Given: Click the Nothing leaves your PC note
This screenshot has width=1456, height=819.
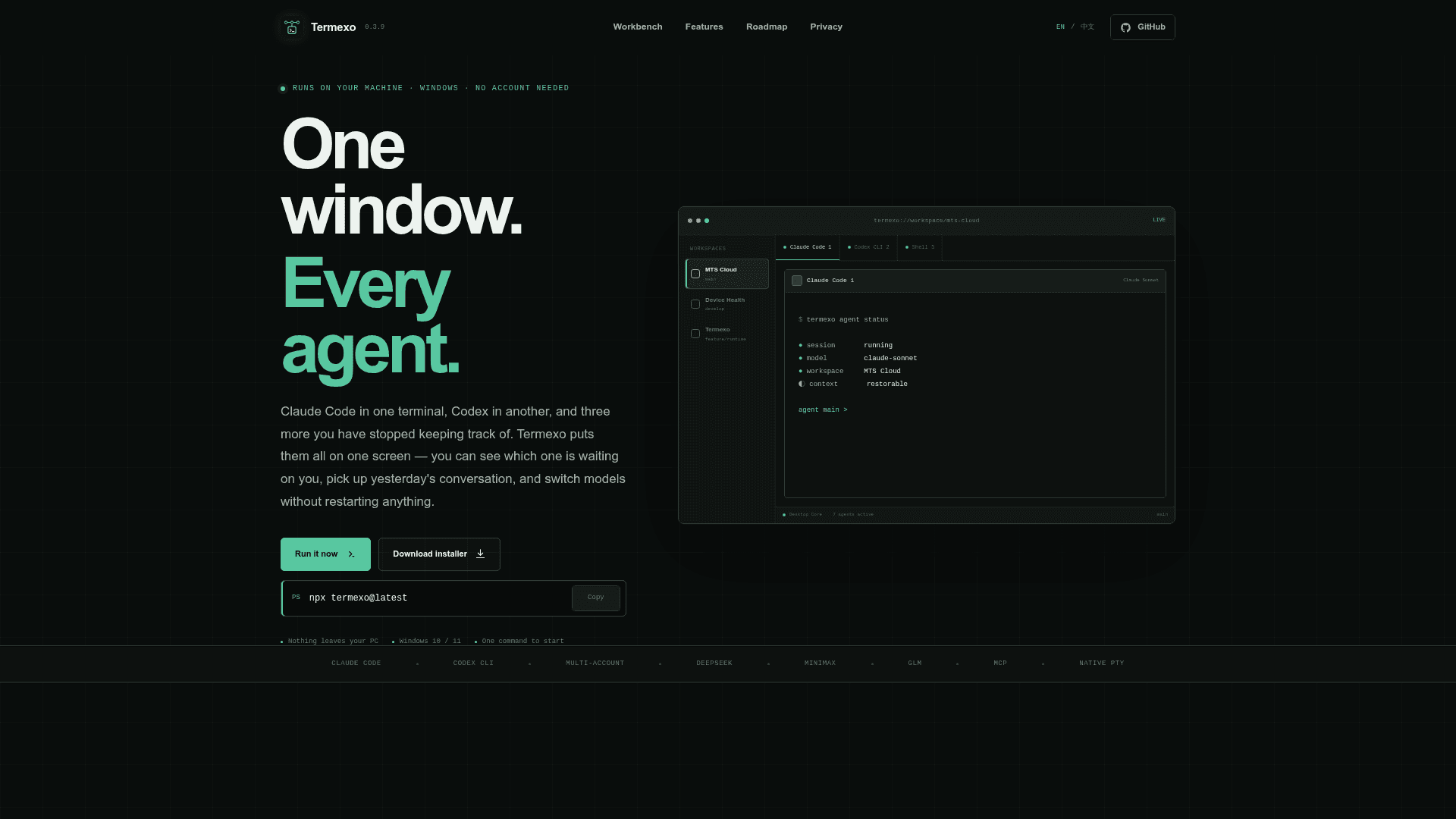Looking at the screenshot, I should [x=333, y=642].
